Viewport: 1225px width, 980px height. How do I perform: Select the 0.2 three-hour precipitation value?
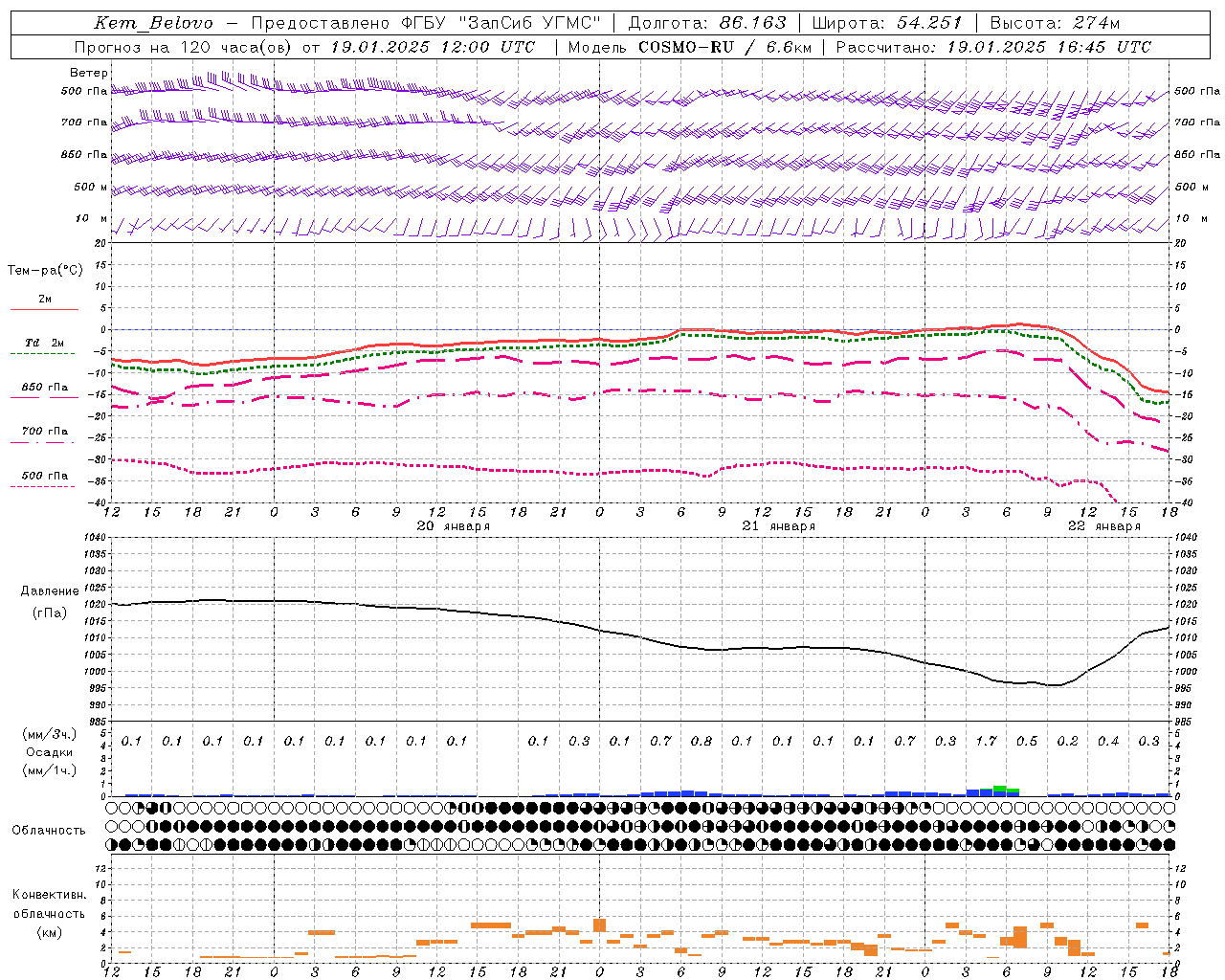pyautogui.click(x=1067, y=742)
